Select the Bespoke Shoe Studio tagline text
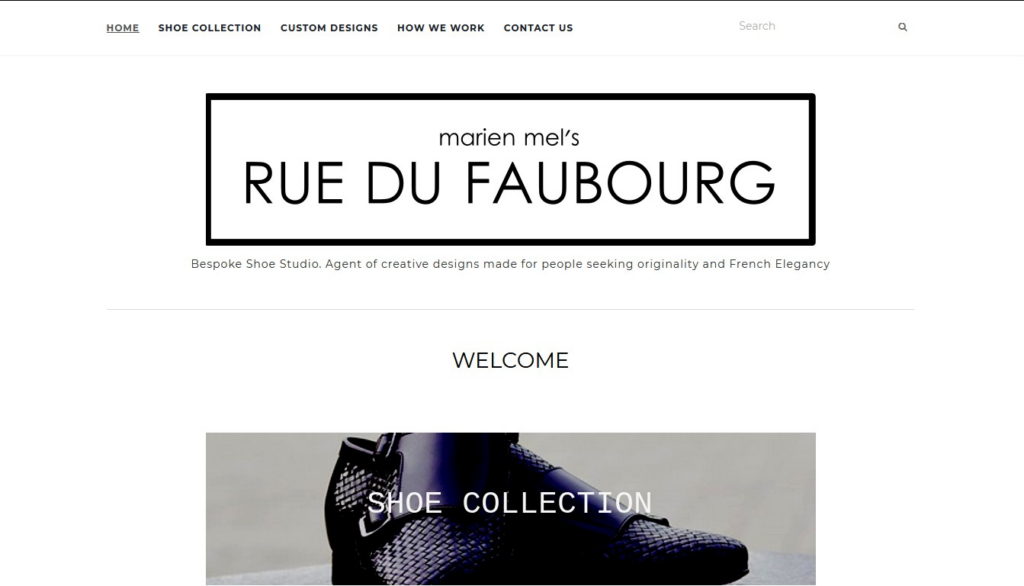Screen dimensions: 1024x586 pyautogui.click(x=510, y=264)
